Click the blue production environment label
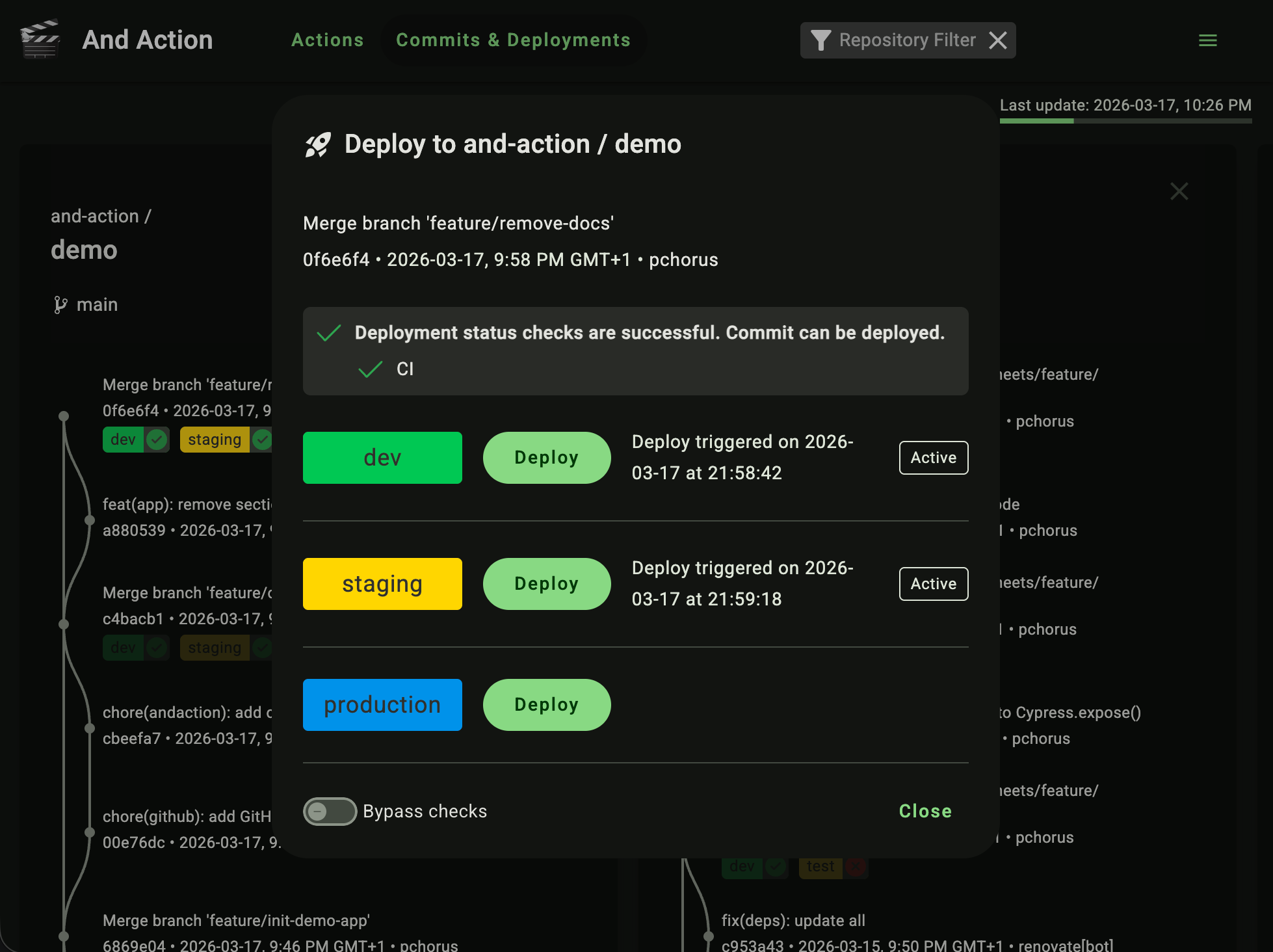Viewport: 1273px width, 952px height. click(x=382, y=705)
